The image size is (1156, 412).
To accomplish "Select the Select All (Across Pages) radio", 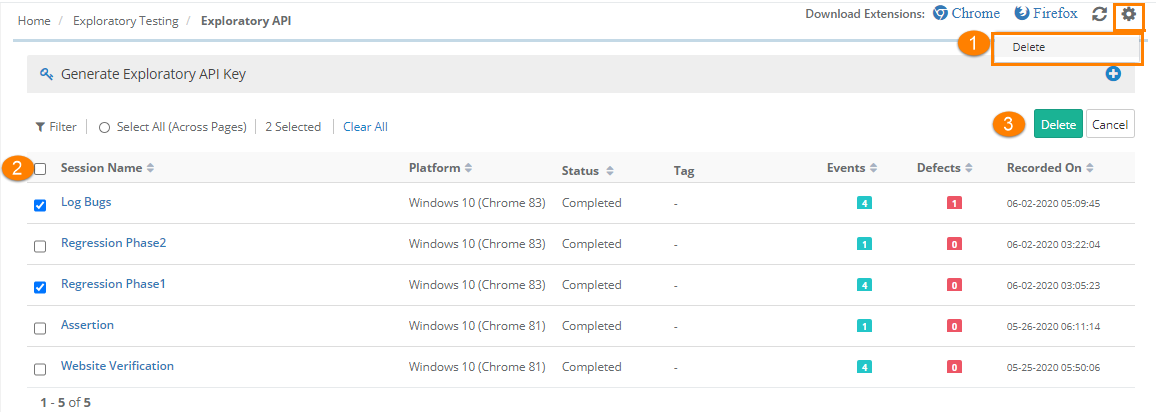I will click(104, 127).
